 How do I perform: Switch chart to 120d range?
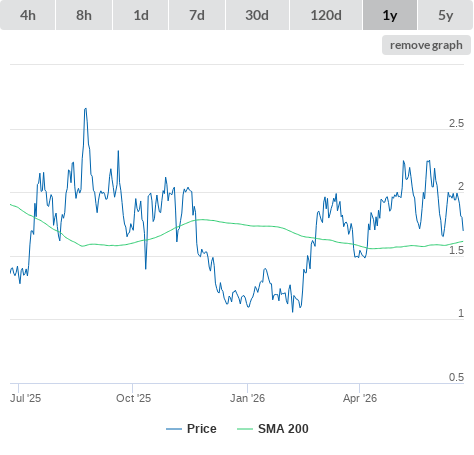[326, 15]
